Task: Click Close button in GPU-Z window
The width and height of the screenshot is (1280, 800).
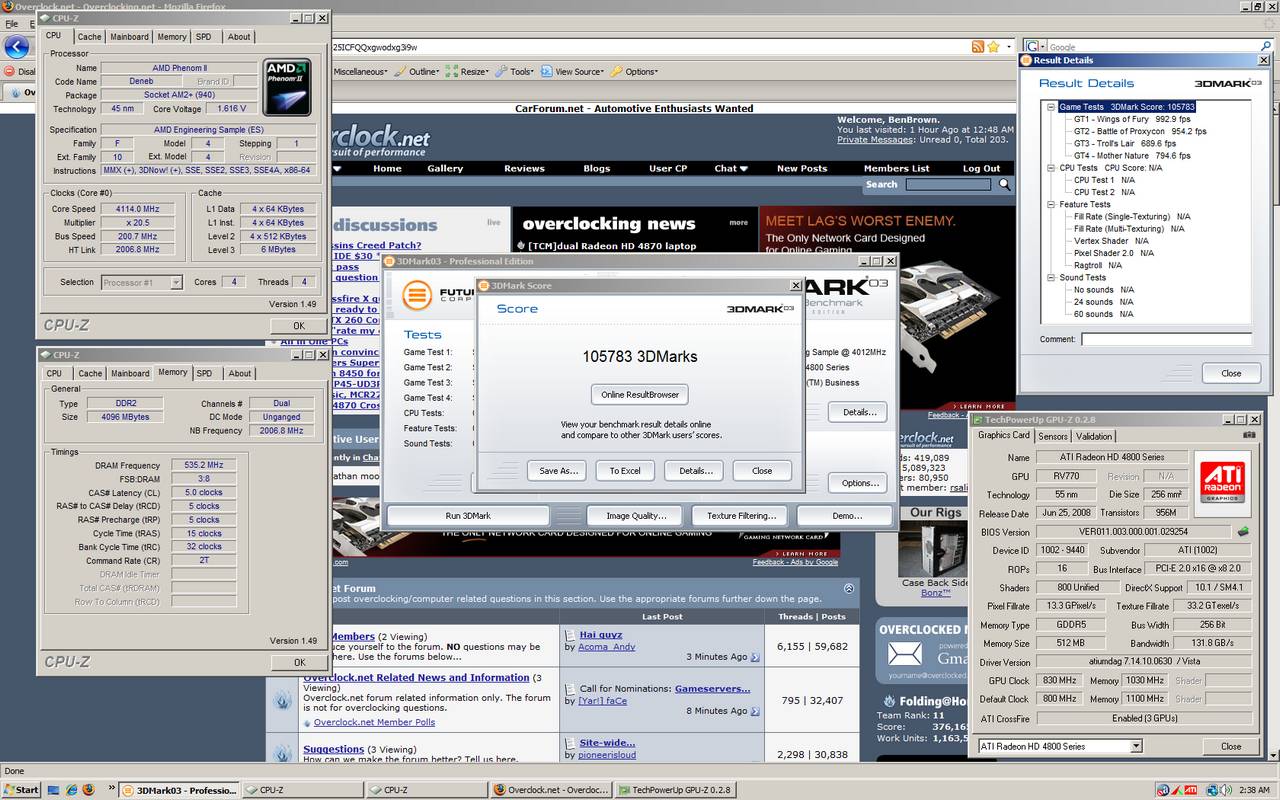Action: tap(1231, 746)
